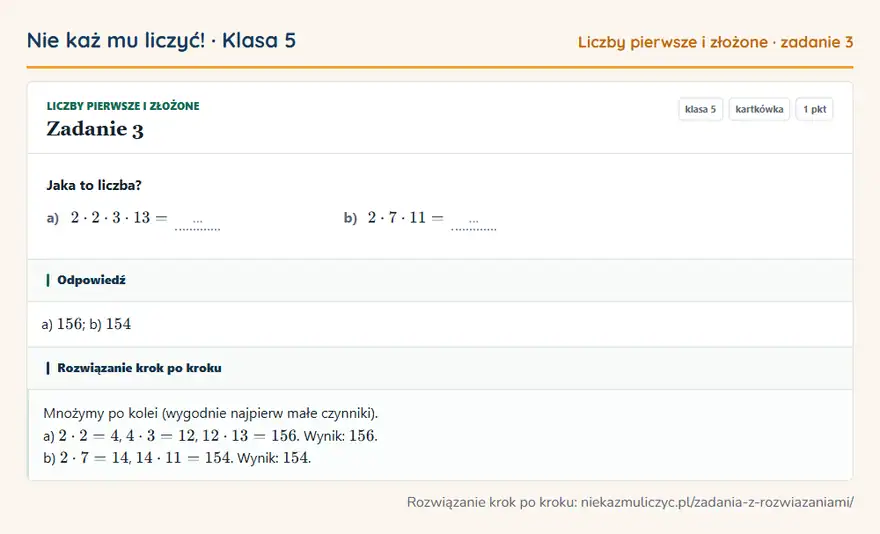Click the sentence 'Mnożymy po kolei (wygodnie najpierw małe czynniki).'
Image resolution: width=880 pixels, height=534 pixels.
coord(210,414)
